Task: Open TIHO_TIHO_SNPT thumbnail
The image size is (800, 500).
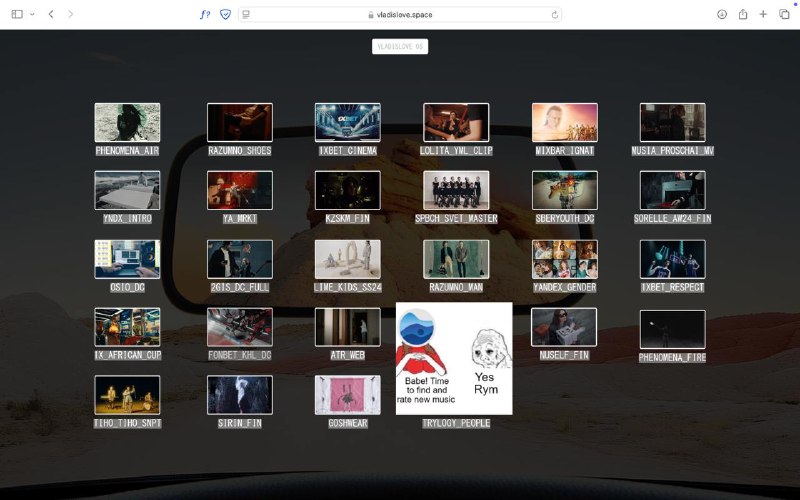Action: coord(127,395)
